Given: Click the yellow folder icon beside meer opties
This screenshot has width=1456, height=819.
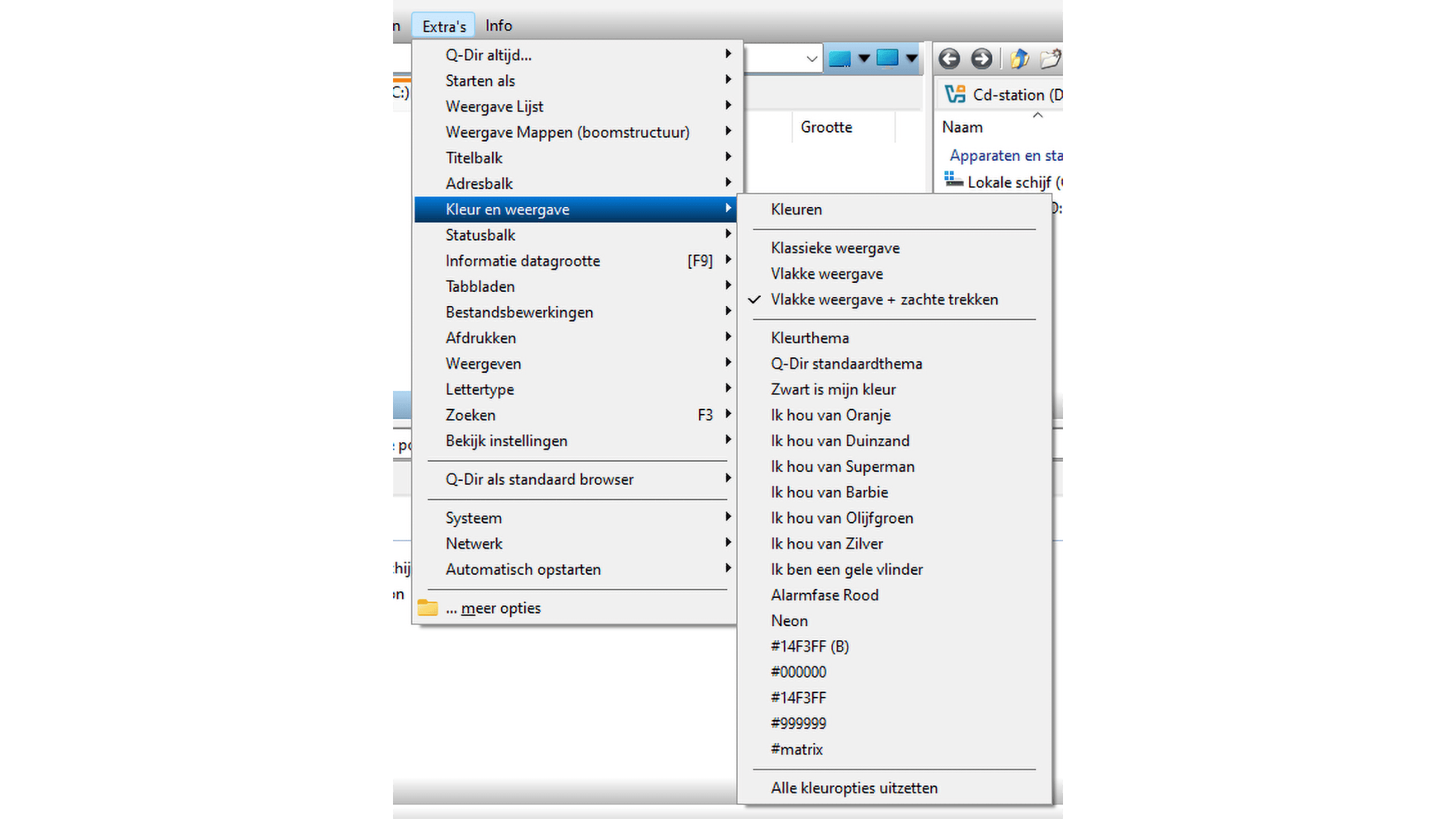Looking at the screenshot, I should click(x=427, y=608).
